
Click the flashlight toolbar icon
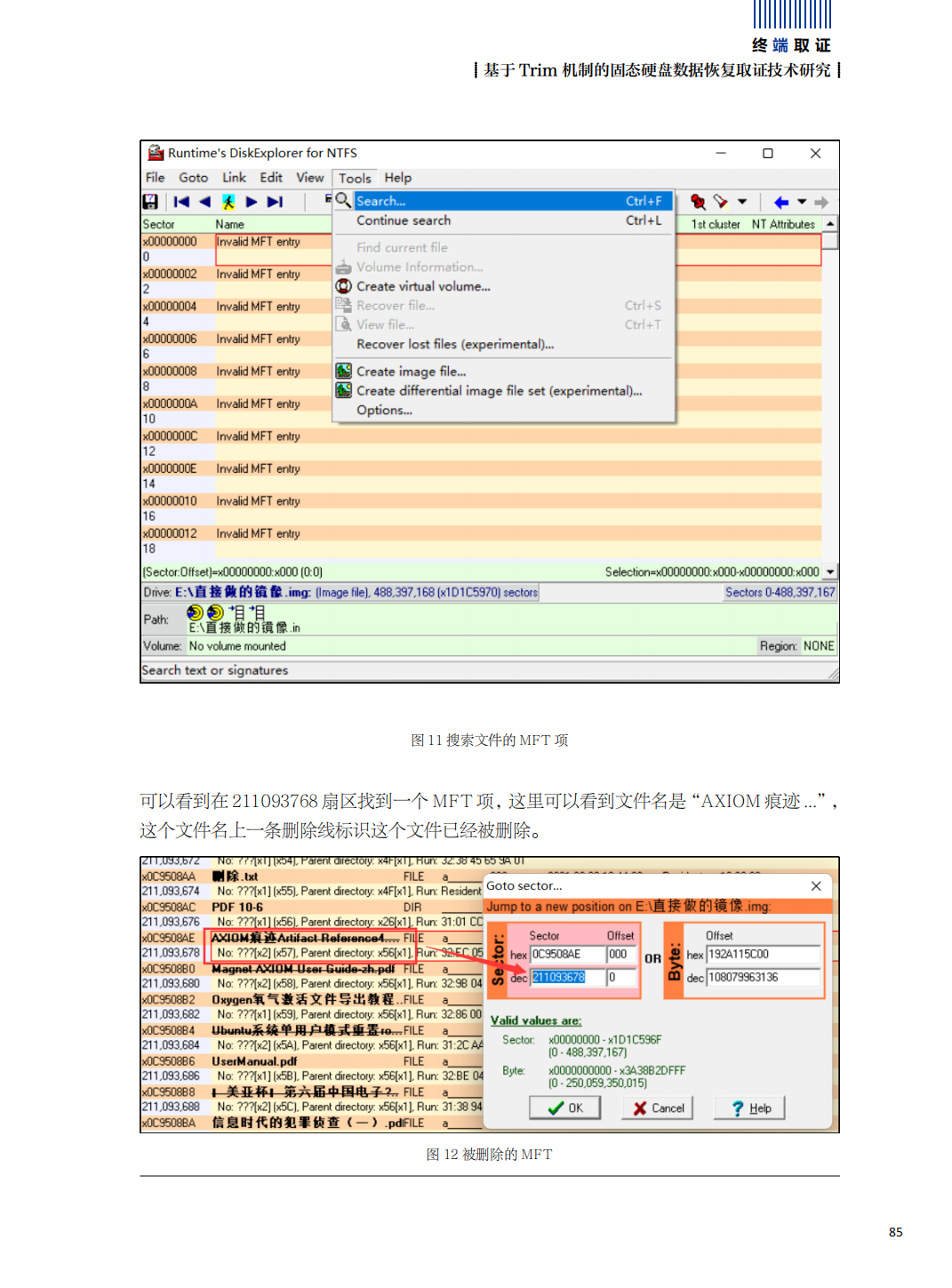pyautogui.click(x=721, y=202)
